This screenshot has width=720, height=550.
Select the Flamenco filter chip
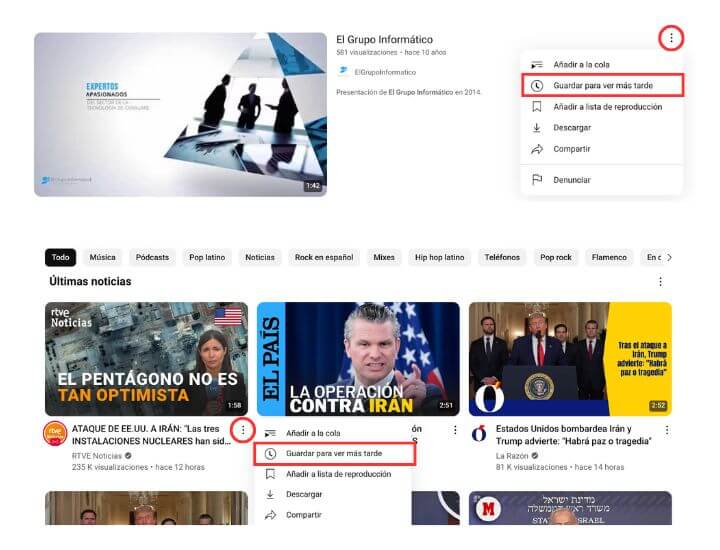[609, 258]
